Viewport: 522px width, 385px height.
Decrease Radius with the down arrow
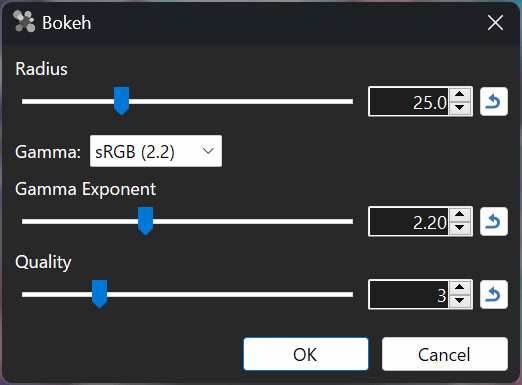[x=460, y=108]
